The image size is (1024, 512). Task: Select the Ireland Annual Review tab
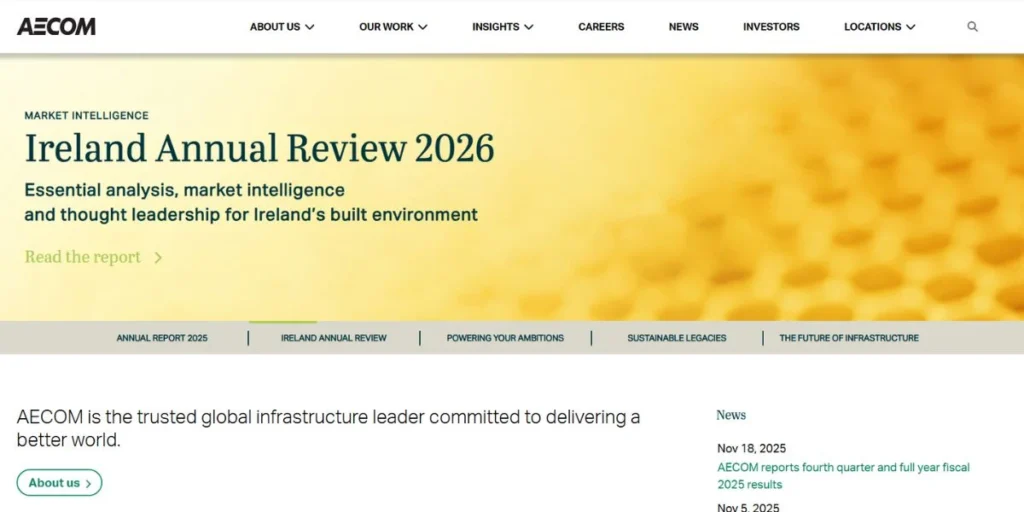coord(334,338)
